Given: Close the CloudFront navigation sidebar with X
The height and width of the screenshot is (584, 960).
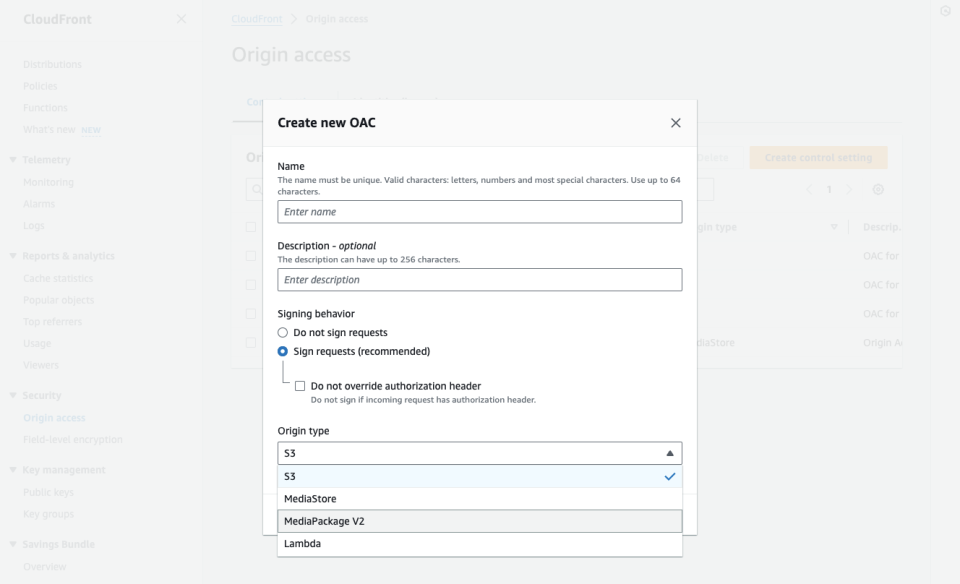Looking at the screenshot, I should coord(180,18).
